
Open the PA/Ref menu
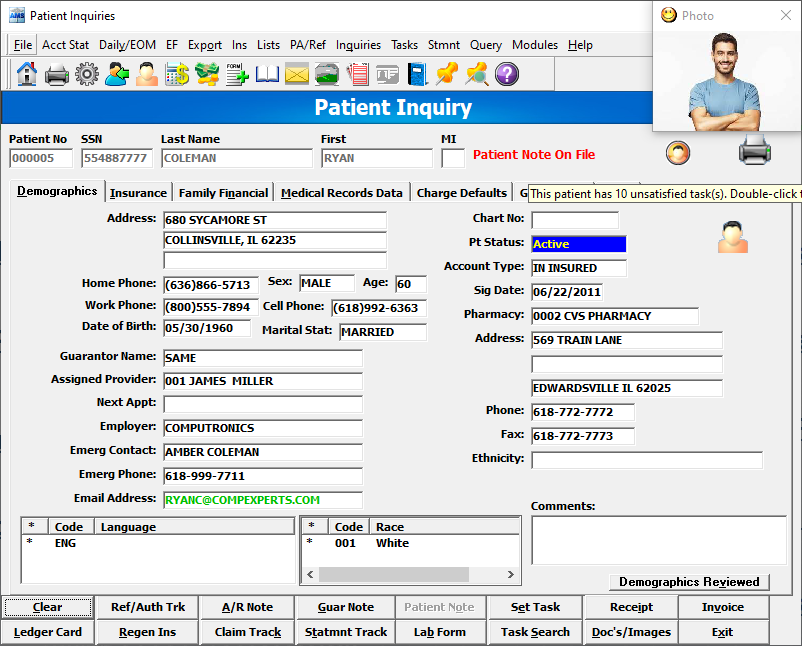pos(307,45)
